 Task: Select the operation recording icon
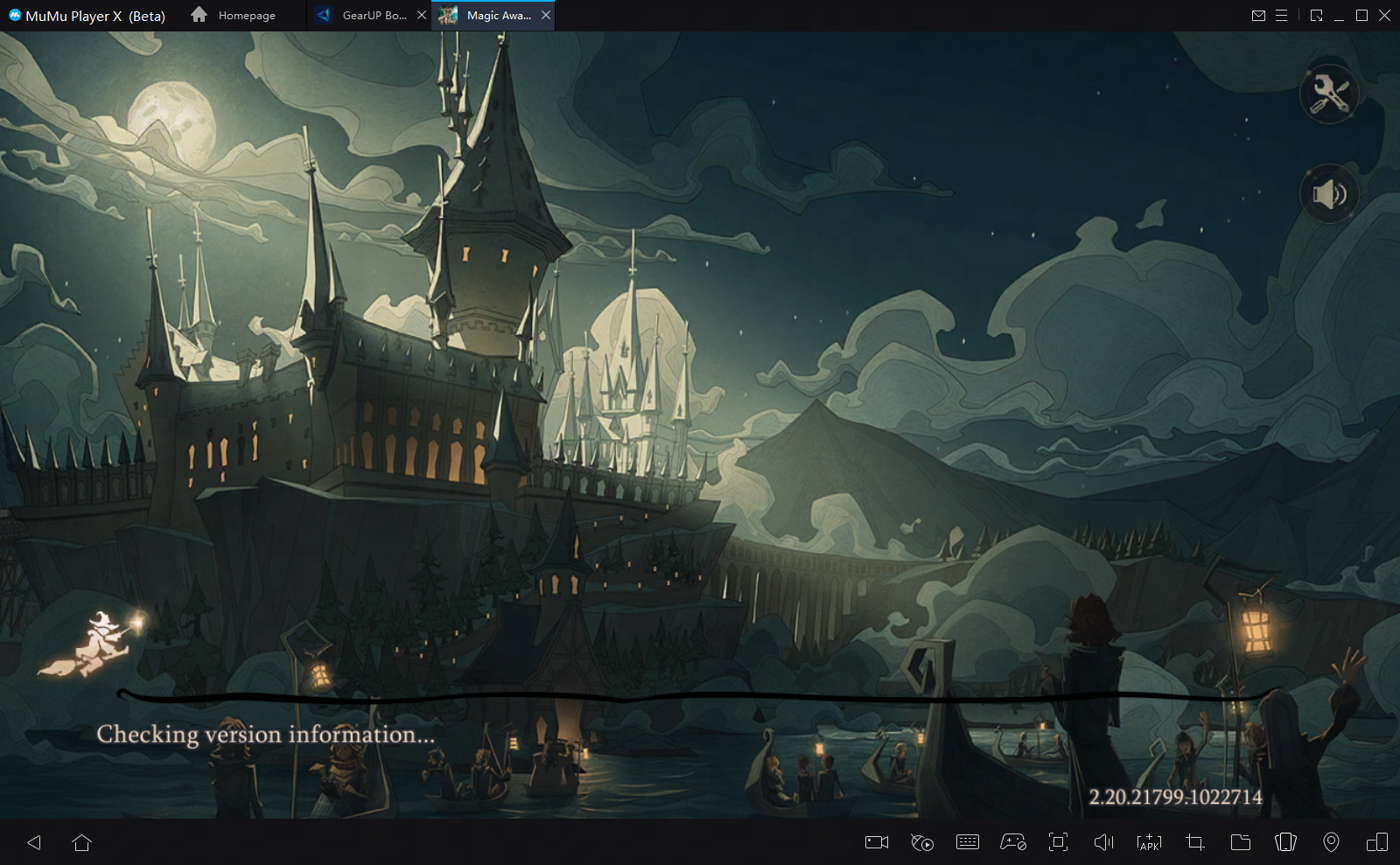(922, 842)
